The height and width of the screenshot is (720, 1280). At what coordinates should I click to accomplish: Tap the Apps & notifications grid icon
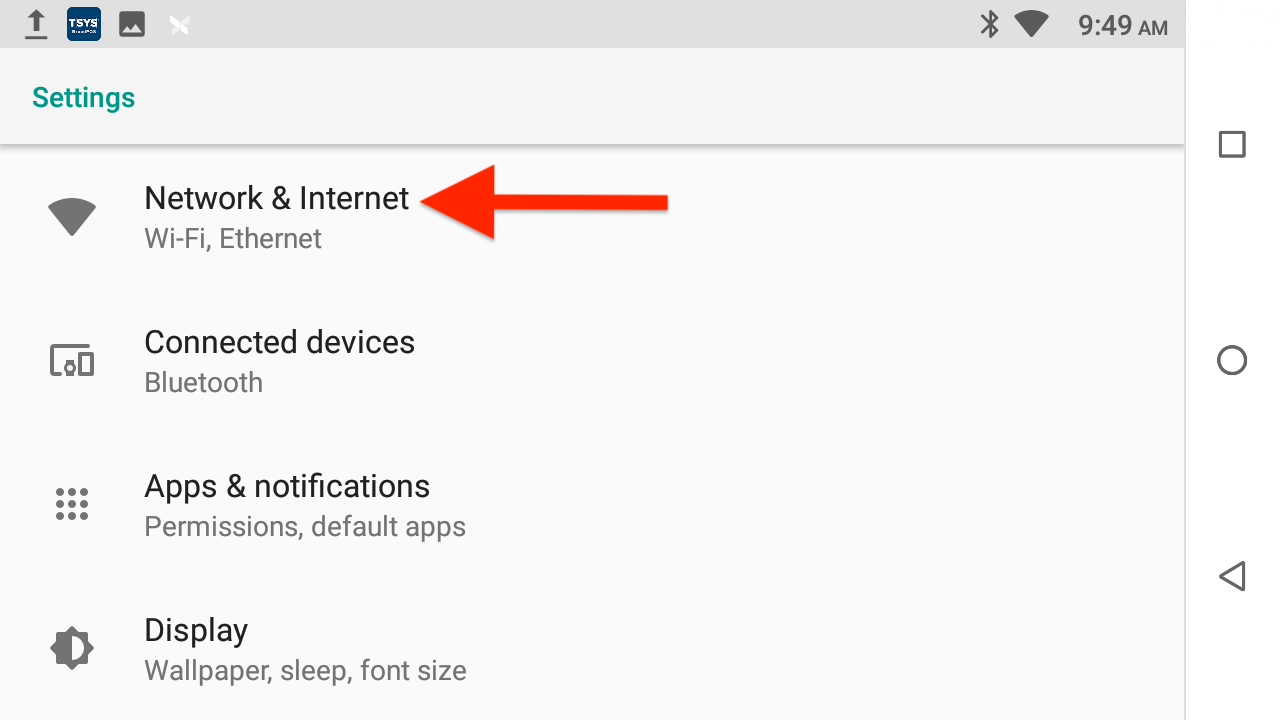pyautogui.click(x=71, y=504)
